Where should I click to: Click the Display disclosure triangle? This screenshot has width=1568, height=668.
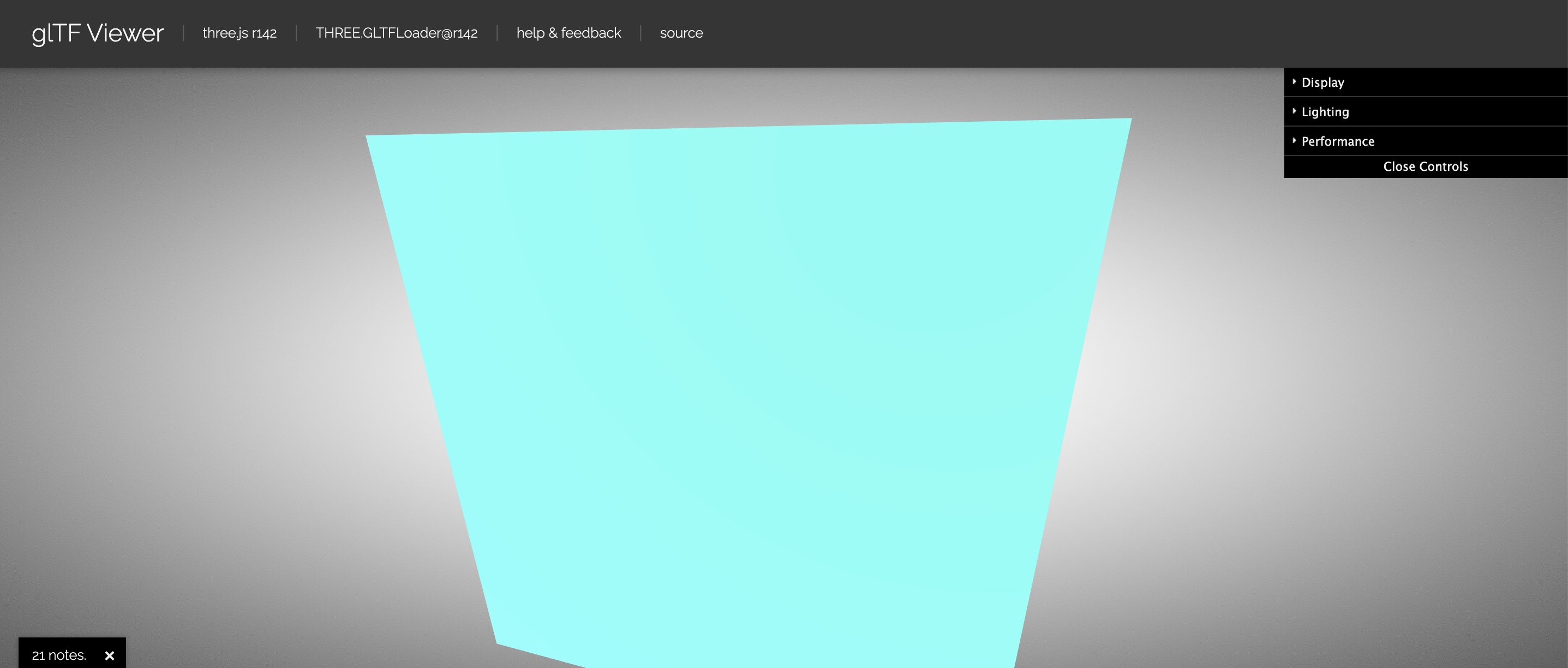coord(1294,82)
